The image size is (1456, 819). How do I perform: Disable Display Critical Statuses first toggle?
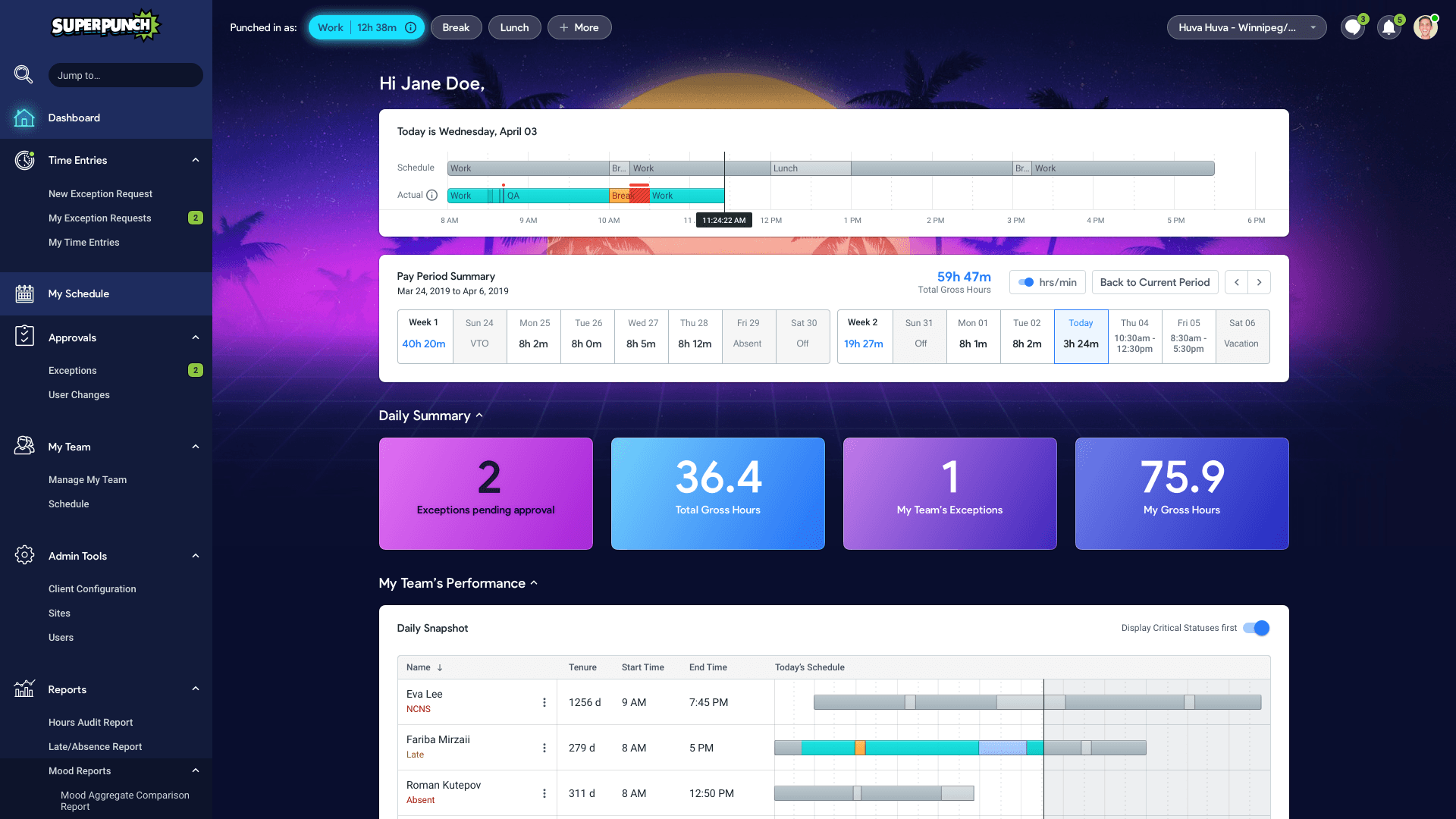click(1257, 628)
